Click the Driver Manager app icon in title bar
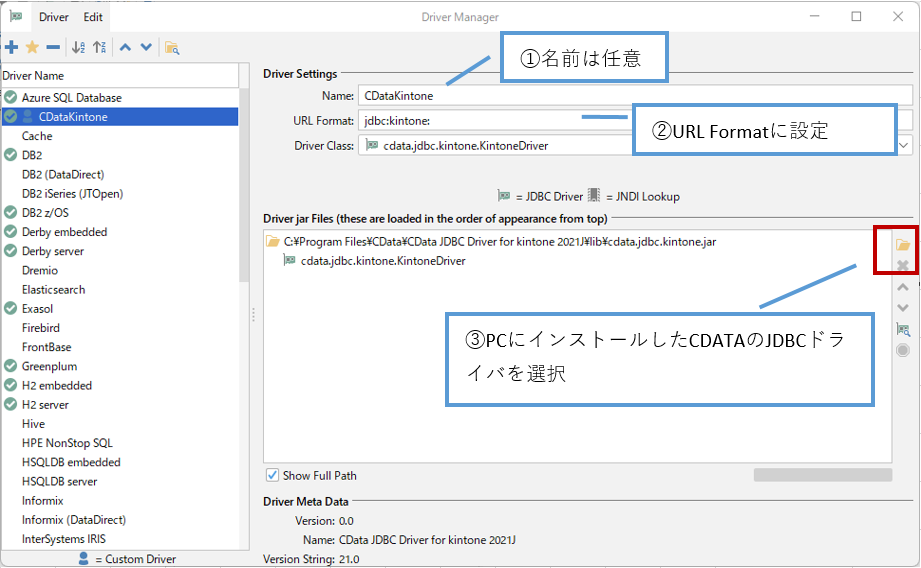 pyautogui.click(x=16, y=16)
